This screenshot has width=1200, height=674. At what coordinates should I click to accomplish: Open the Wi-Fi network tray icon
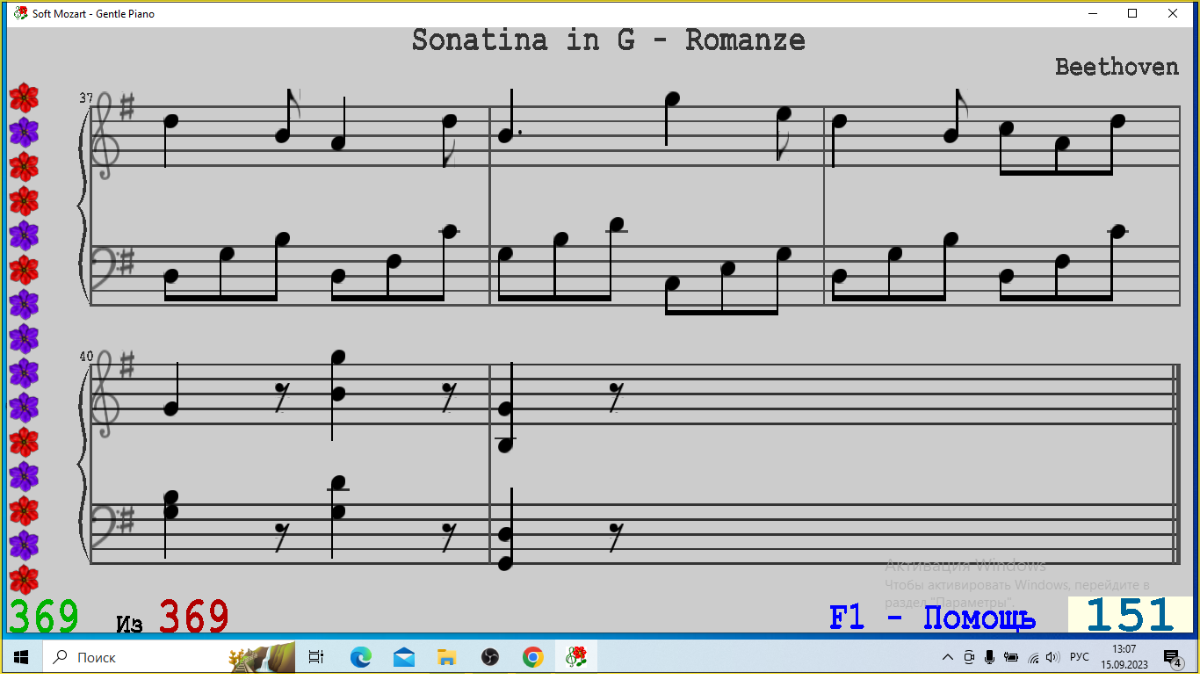(x=1031, y=657)
